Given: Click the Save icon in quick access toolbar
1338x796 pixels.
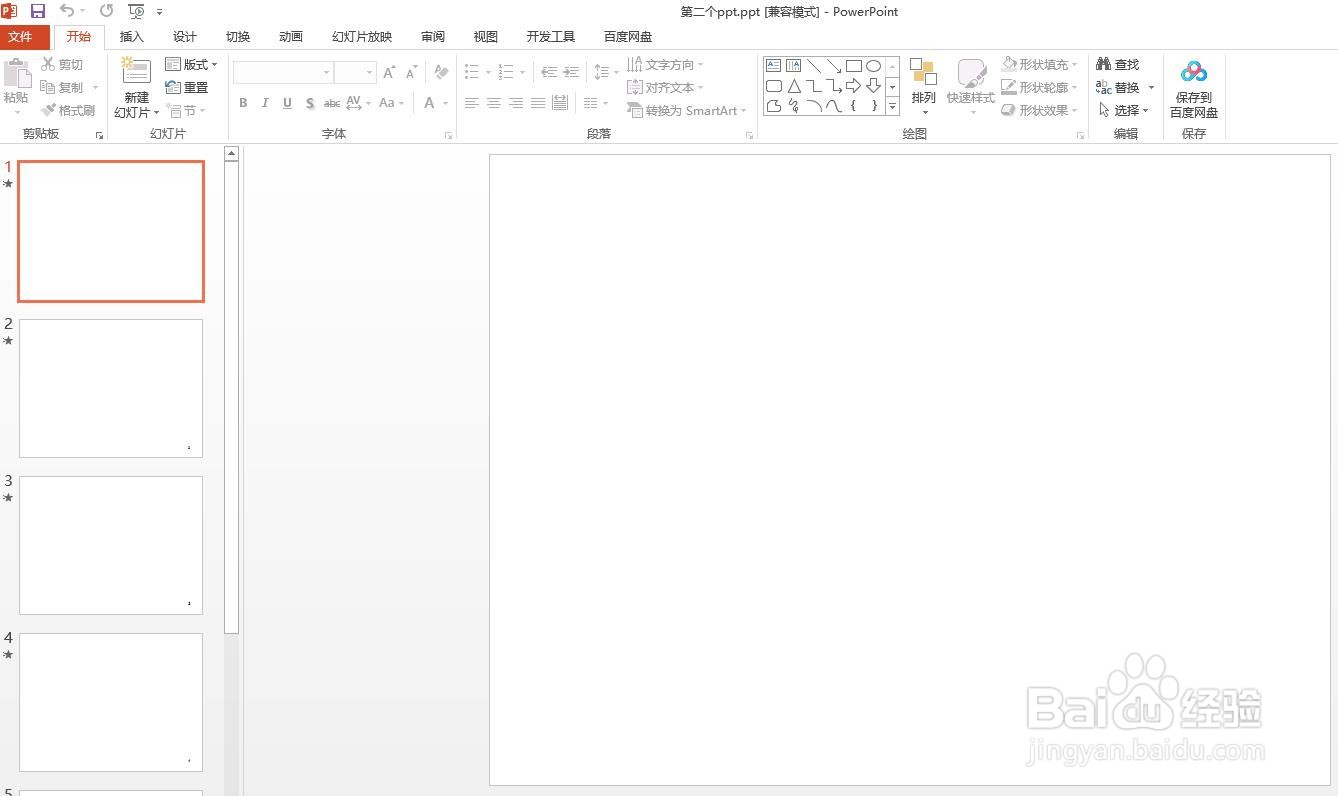Looking at the screenshot, I should pos(38,11).
